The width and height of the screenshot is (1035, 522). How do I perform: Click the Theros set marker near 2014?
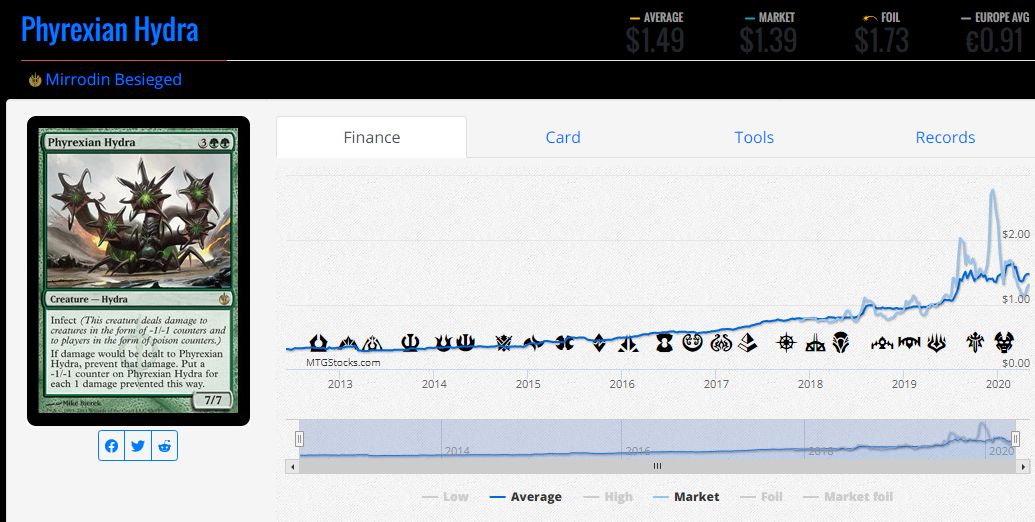(410, 343)
